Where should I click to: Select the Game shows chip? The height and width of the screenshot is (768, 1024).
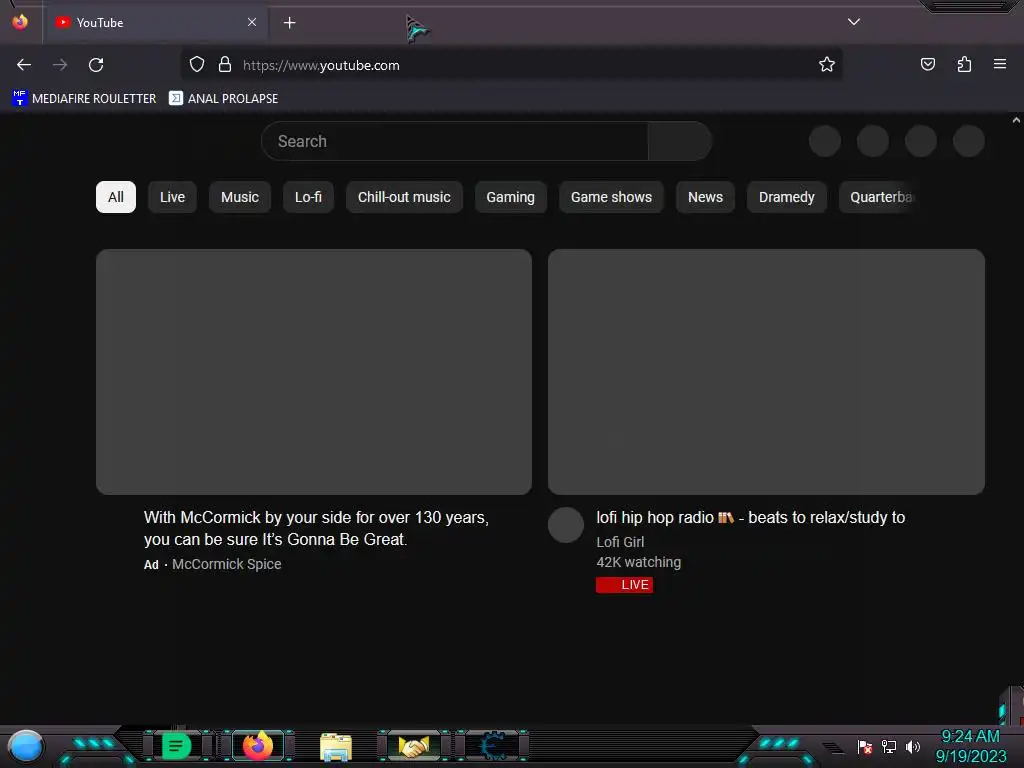coord(611,197)
